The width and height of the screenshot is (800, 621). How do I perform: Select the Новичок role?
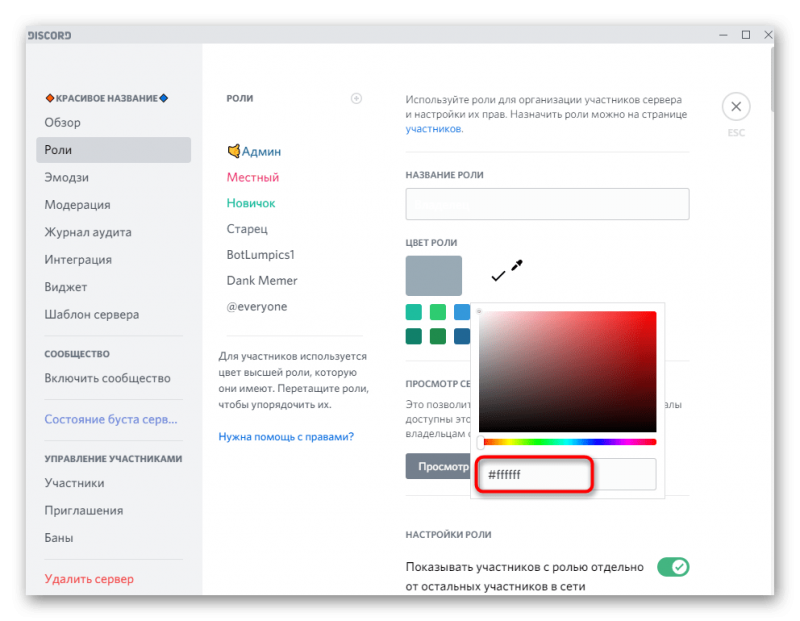coord(251,203)
